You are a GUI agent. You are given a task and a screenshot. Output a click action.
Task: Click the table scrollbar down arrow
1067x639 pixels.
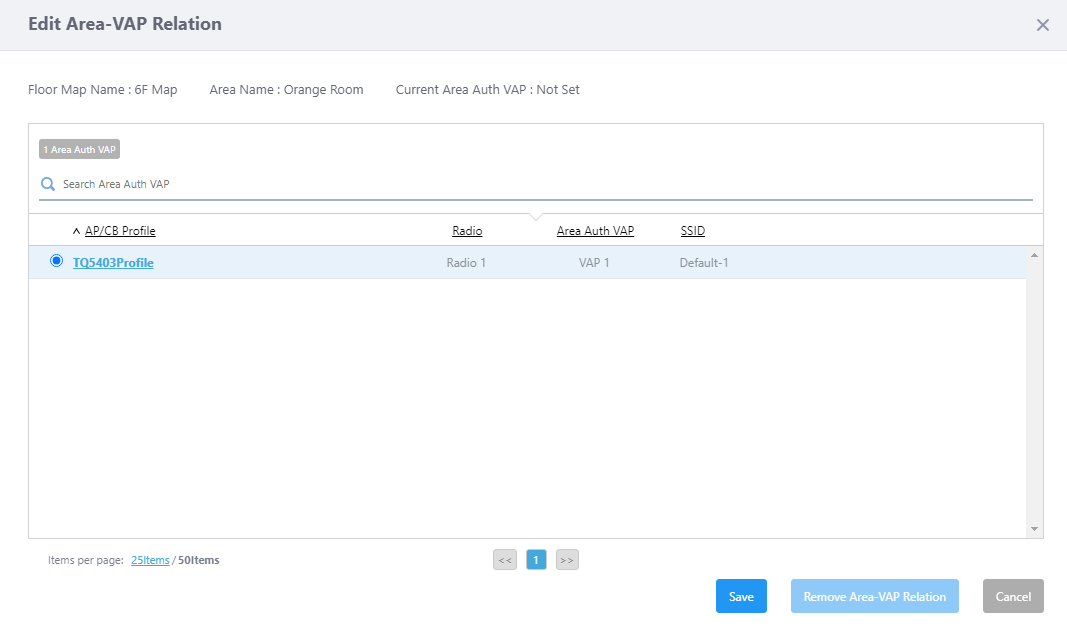pyautogui.click(x=1034, y=529)
